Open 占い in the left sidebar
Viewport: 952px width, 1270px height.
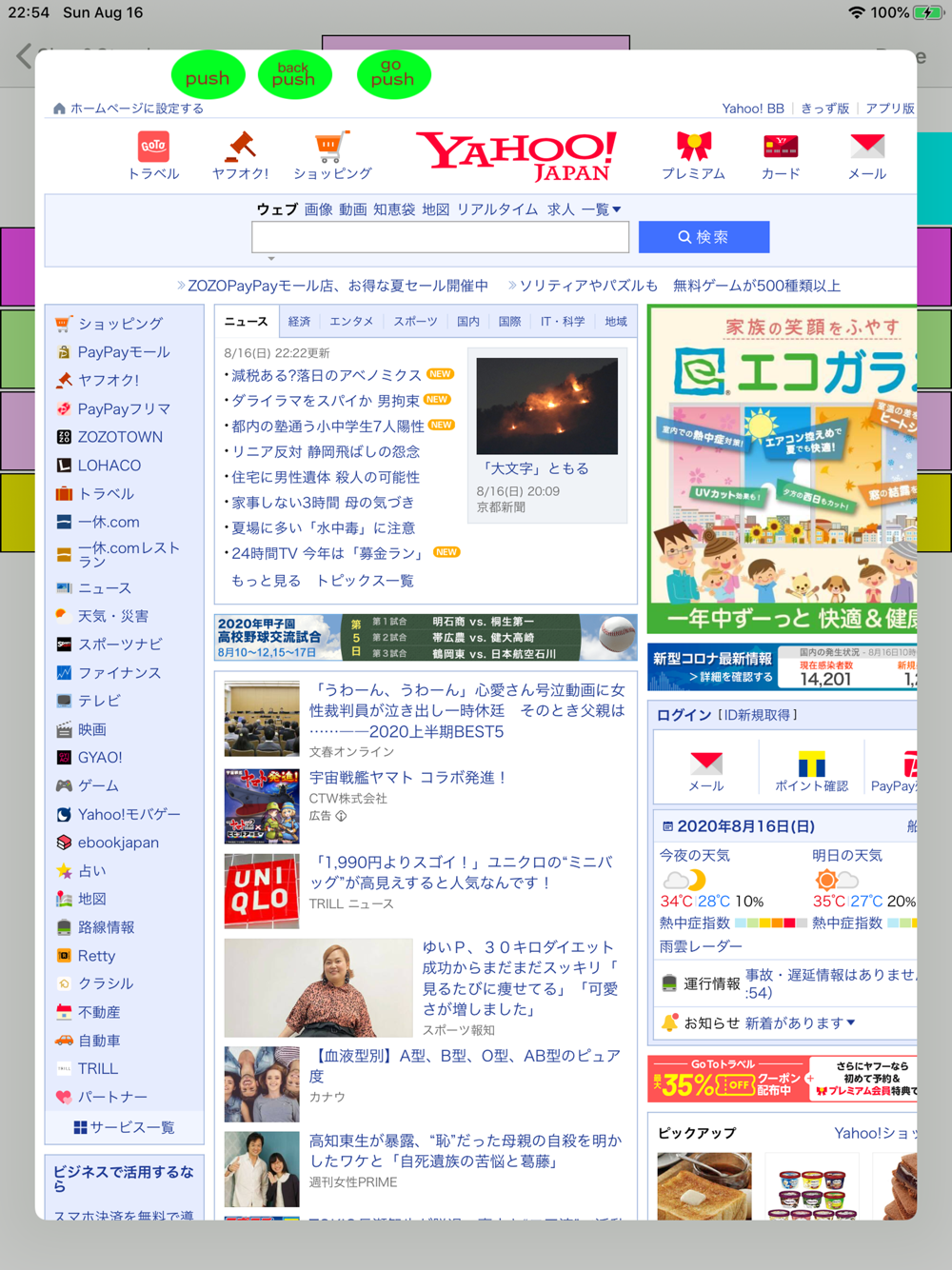[x=91, y=871]
